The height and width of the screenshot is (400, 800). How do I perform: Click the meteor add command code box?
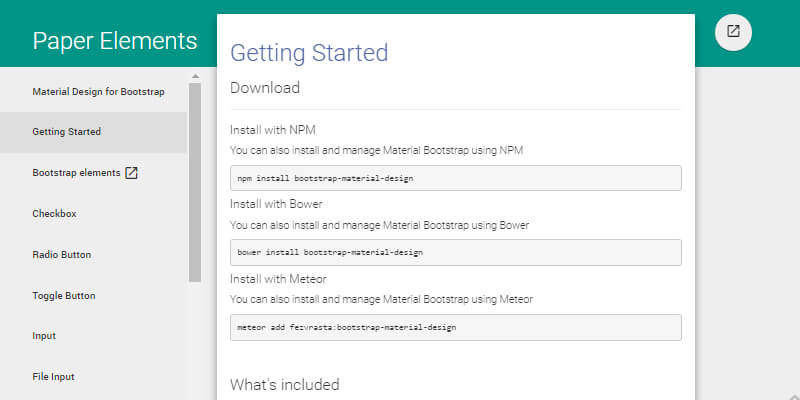455,327
